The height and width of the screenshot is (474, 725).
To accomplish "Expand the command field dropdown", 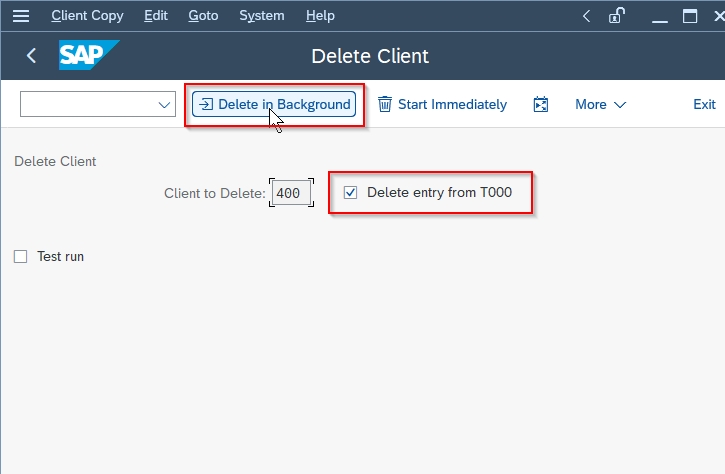I will tap(164, 105).
